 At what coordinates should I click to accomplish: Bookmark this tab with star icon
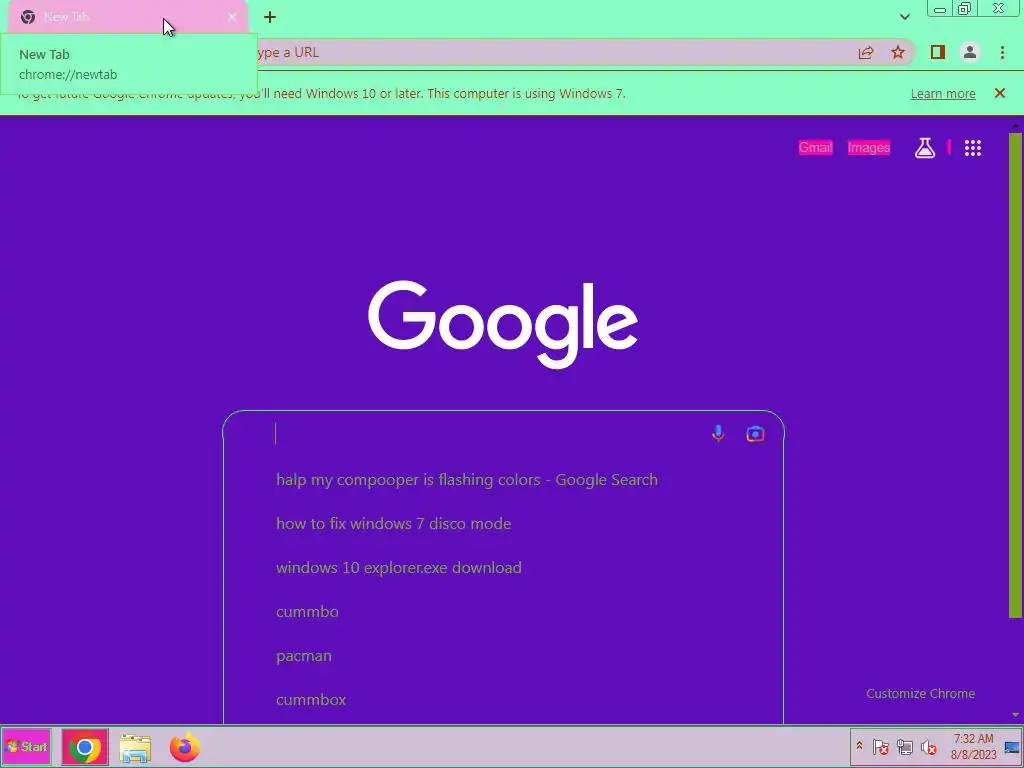click(x=898, y=52)
